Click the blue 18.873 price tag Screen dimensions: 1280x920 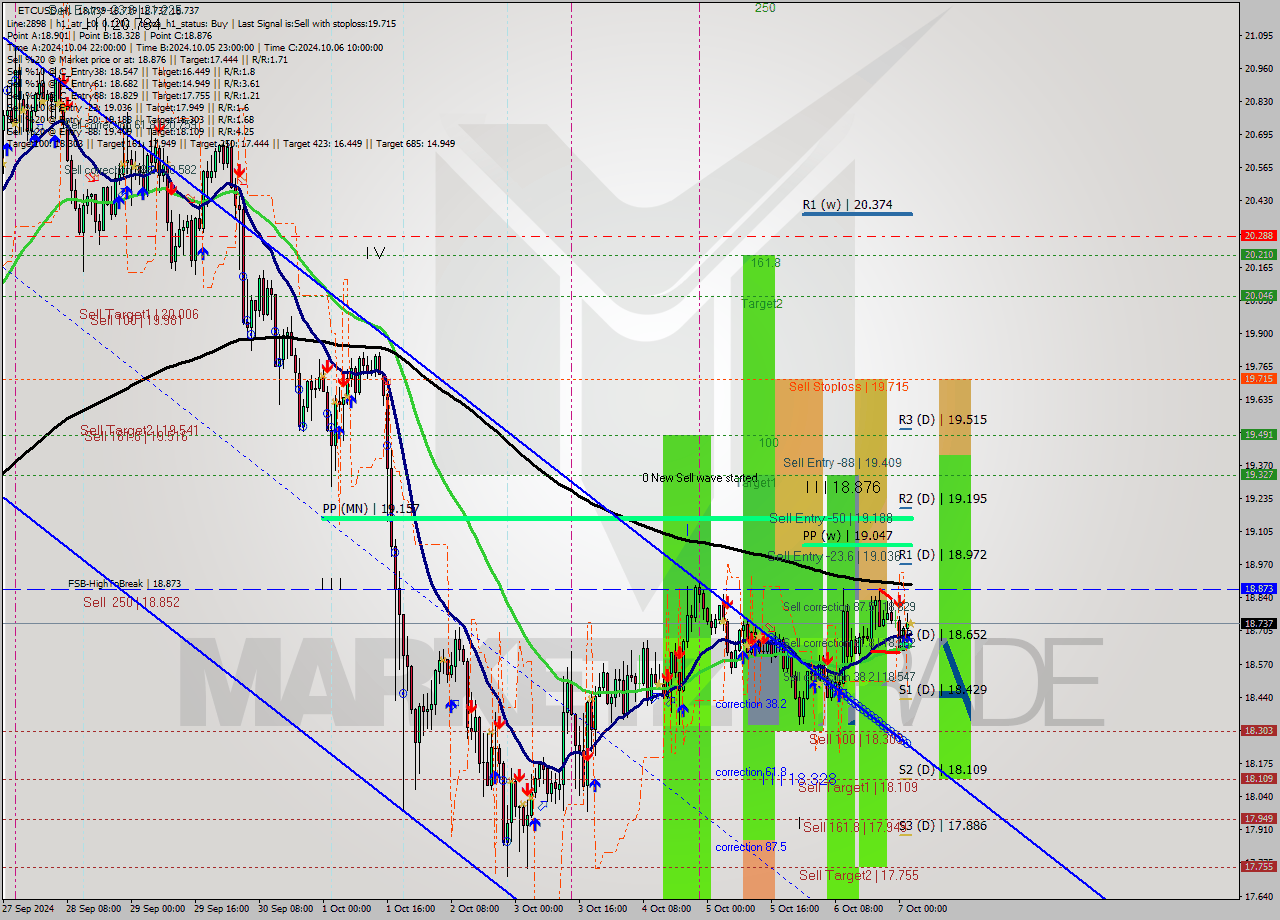[1258, 589]
